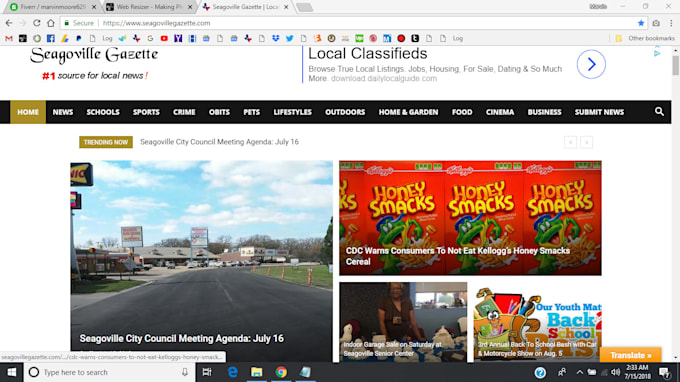Open the SUBMIT NEWS page
680x382 pixels.
pos(599,112)
